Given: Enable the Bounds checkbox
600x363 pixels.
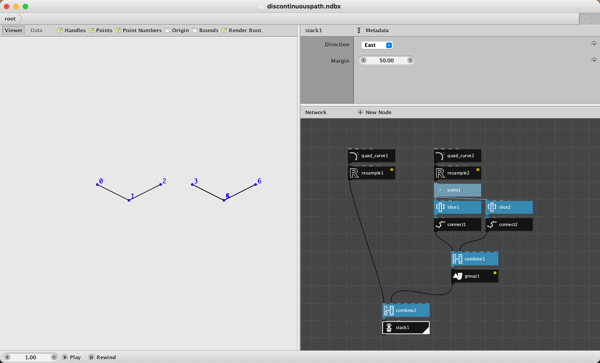Looking at the screenshot, I should coord(195,30).
